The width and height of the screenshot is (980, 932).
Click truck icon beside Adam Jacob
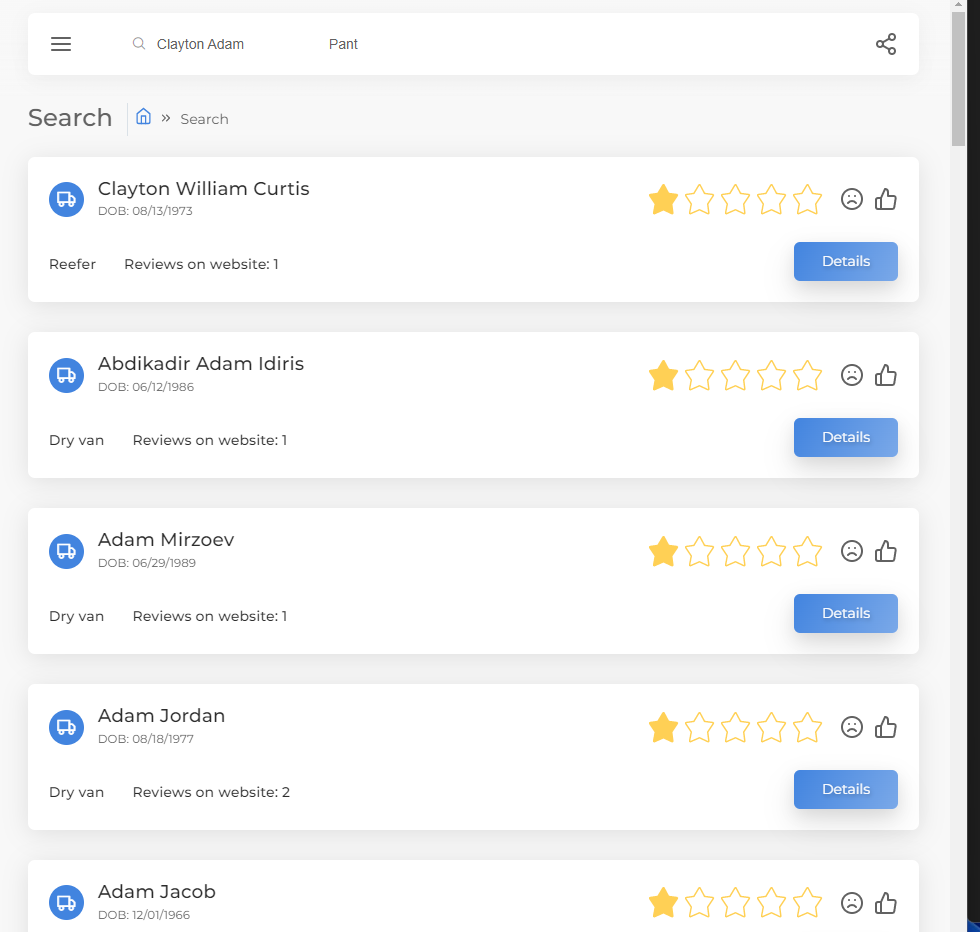66,903
